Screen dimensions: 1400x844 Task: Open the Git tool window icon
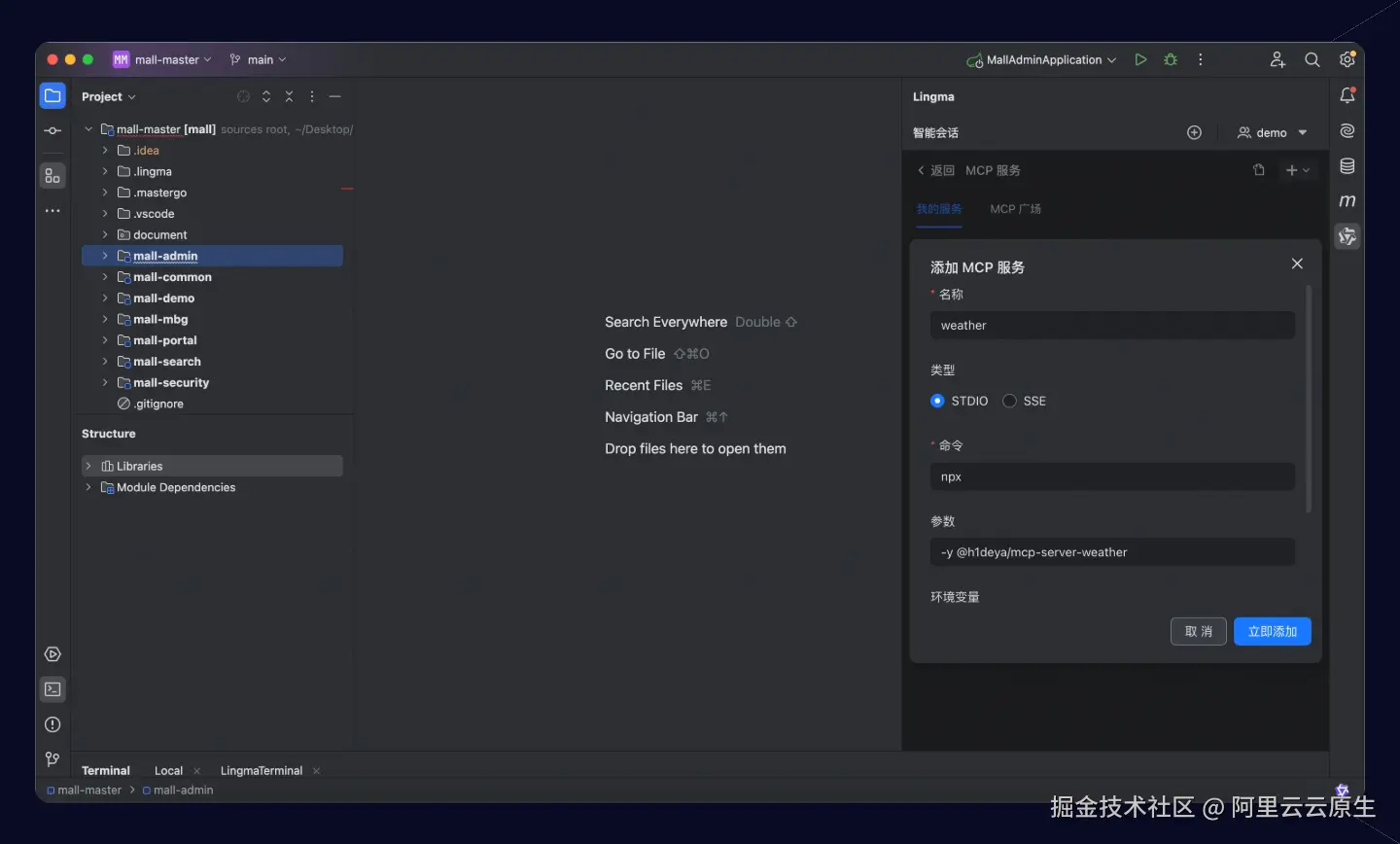(52, 759)
